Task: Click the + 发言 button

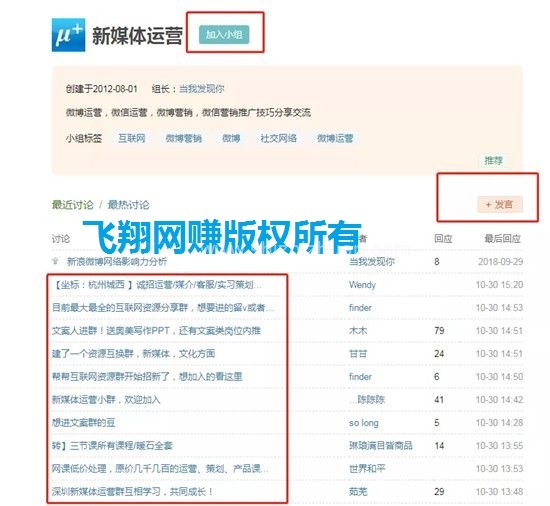Action: [x=500, y=204]
